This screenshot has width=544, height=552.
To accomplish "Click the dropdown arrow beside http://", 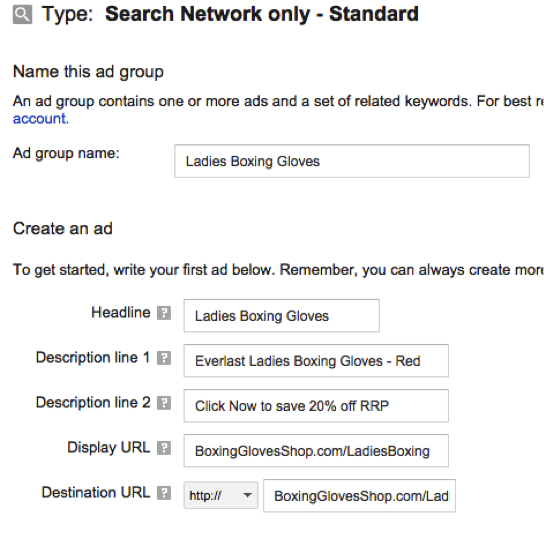I will 247,495.
